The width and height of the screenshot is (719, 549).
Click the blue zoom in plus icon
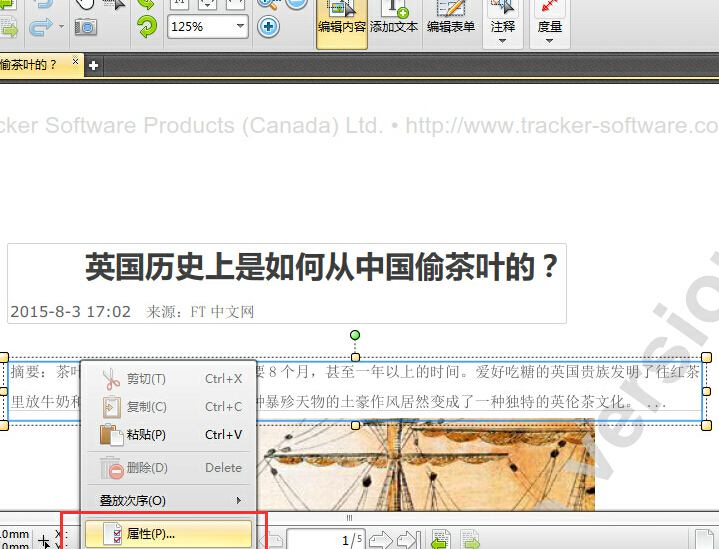click(x=268, y=27)
